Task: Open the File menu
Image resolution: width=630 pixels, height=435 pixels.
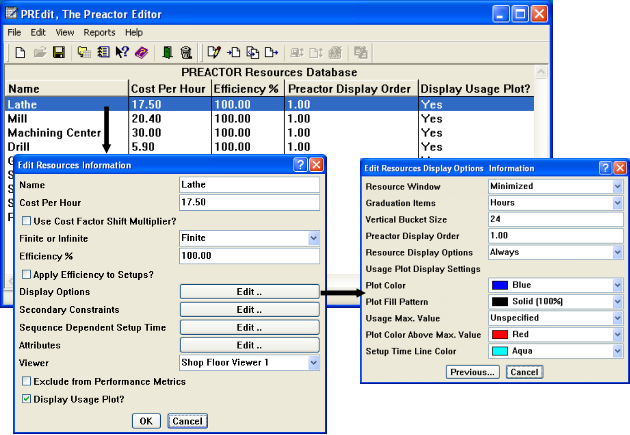Action: (x=14, y=33)
